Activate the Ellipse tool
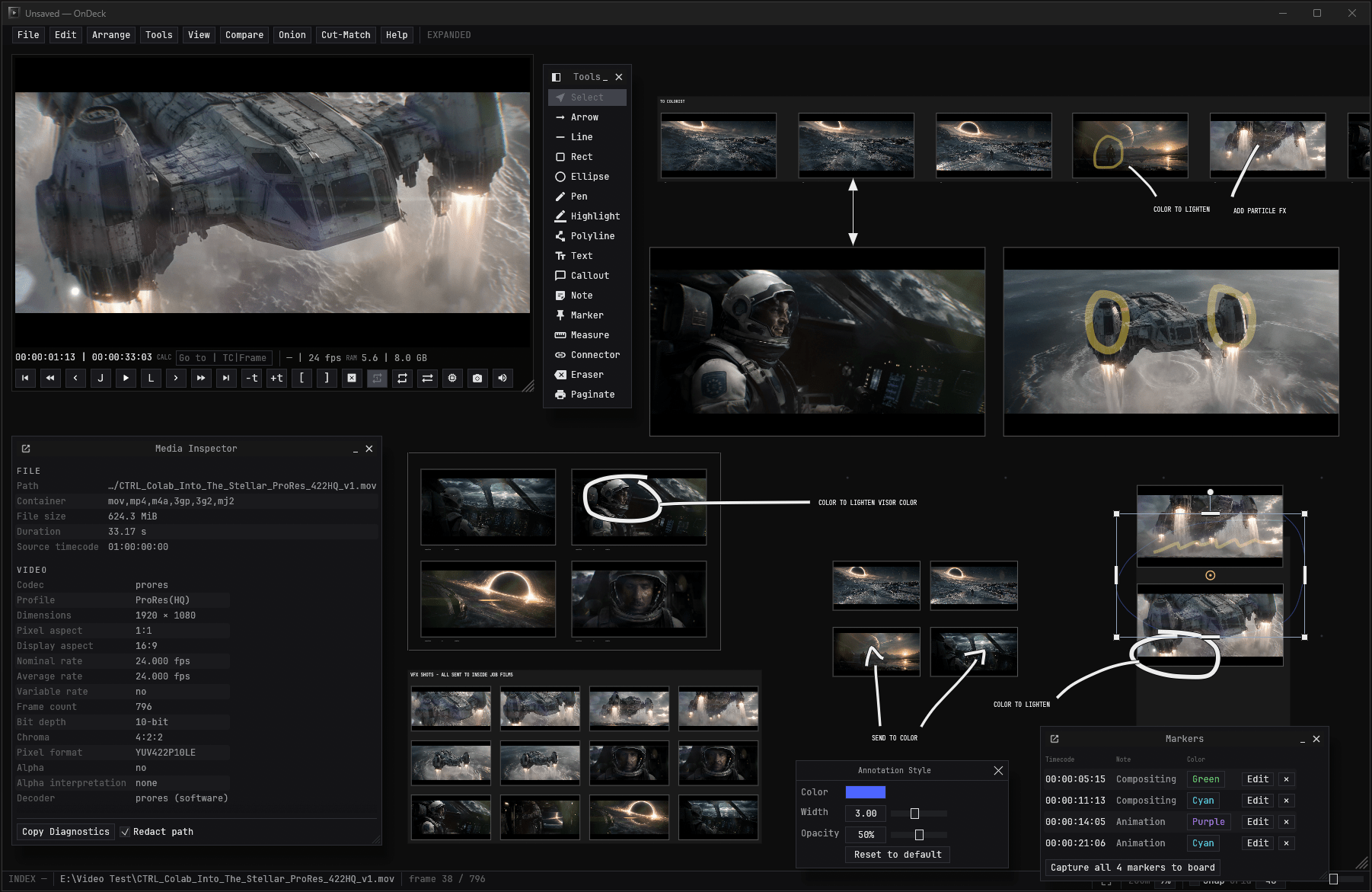Screen dimensions: 1372x892 pos(587,177)
